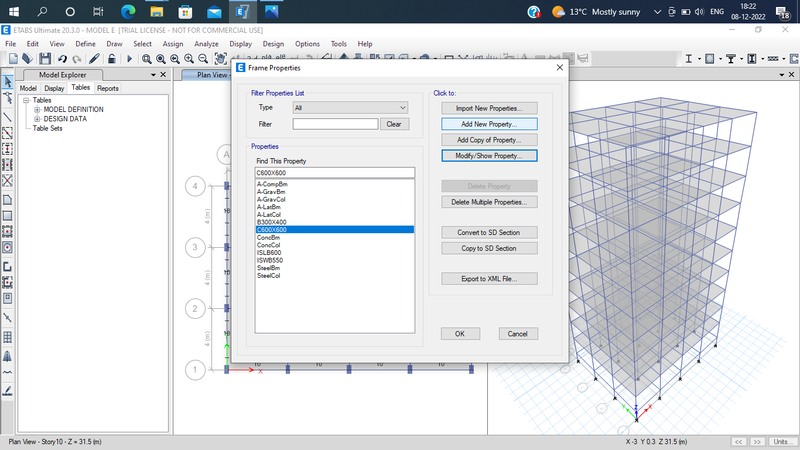
Task: Switch to the Model tab in Model Explorer
Action: pos(28,88)
